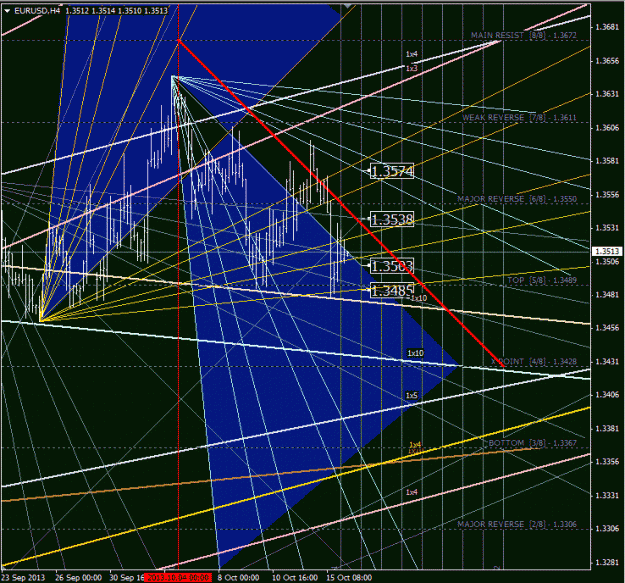Select the MAIN RESIST [8/8] - 1.3672 label
This screenshot has height=583, width=625.
click(523, 35)
